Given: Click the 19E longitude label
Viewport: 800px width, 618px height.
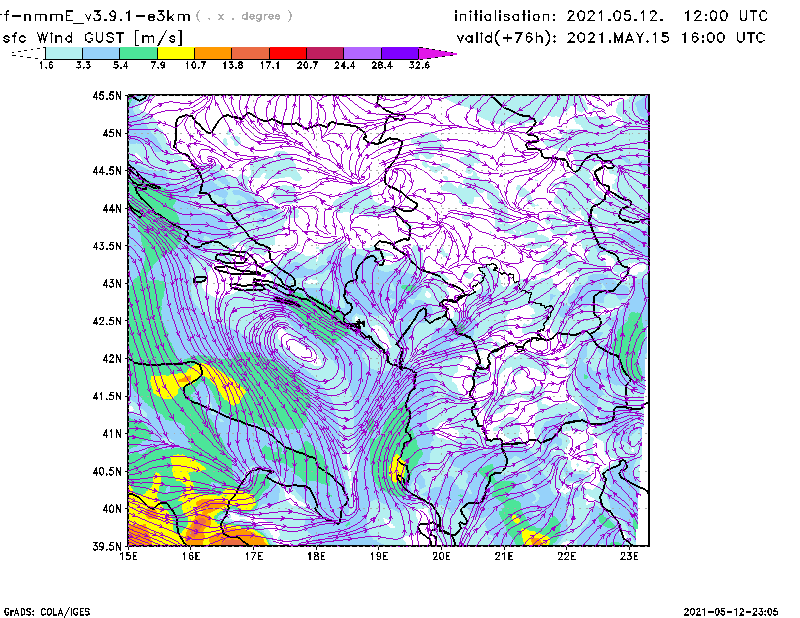Looking at the screenshot, I should click(379, 556).
